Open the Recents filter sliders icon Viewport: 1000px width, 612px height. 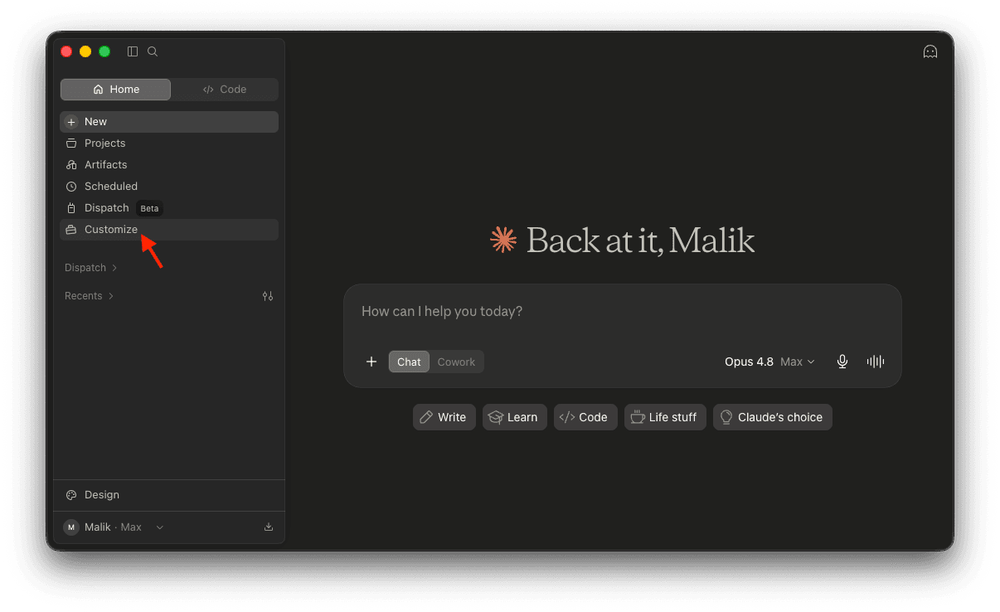point(268,296)
